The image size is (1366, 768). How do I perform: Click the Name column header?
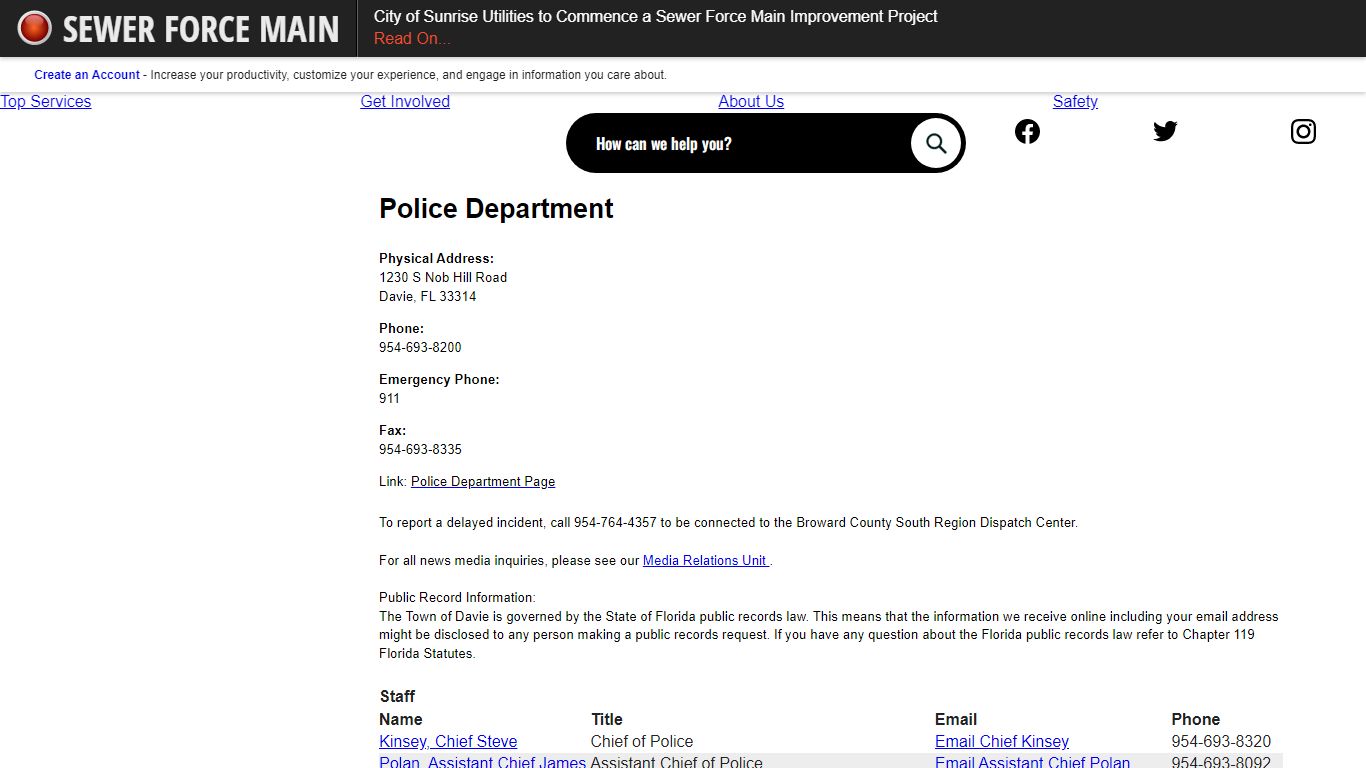click(400, 719)
